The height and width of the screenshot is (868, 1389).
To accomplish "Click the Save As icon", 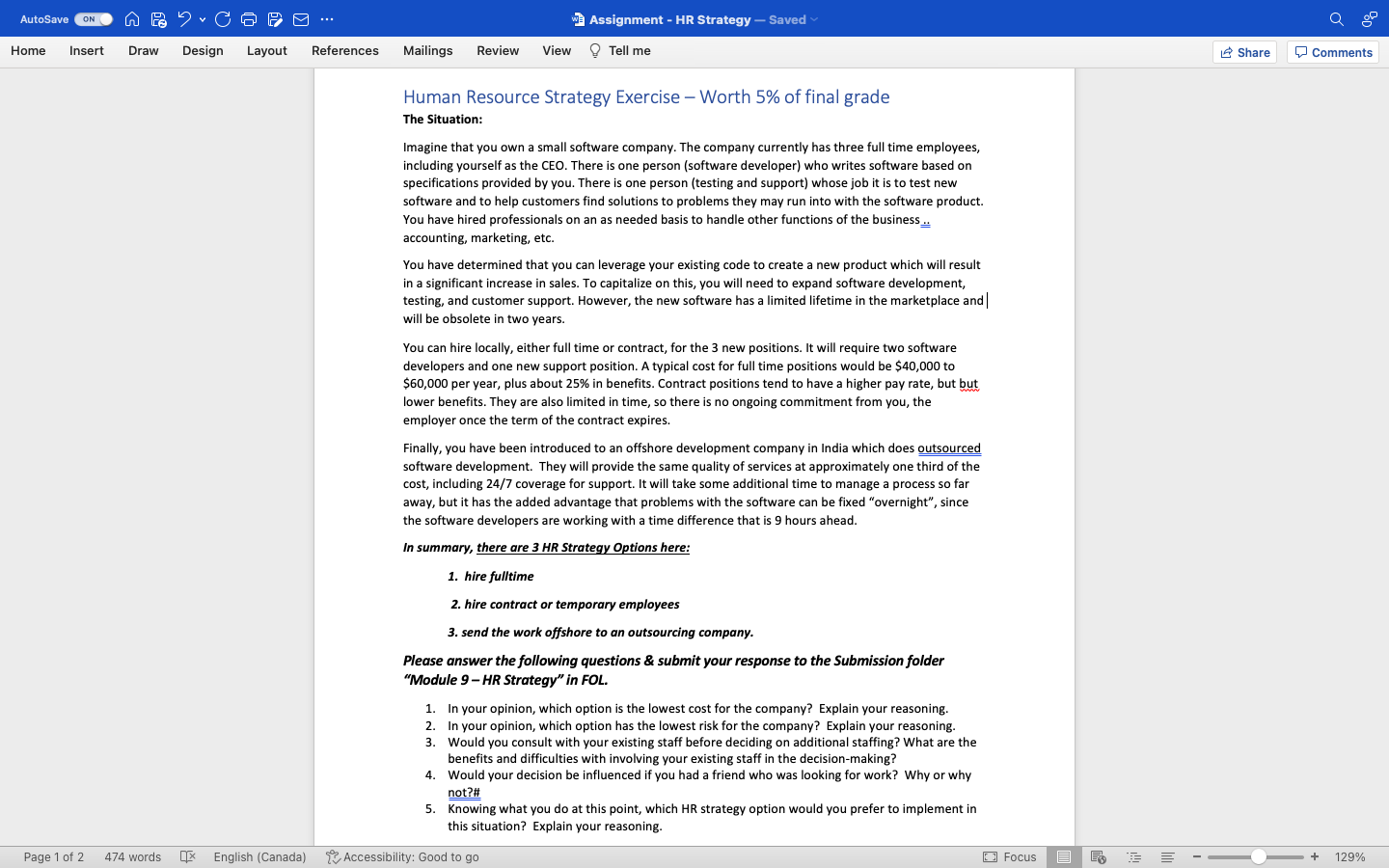I will (x=273, y=18).
